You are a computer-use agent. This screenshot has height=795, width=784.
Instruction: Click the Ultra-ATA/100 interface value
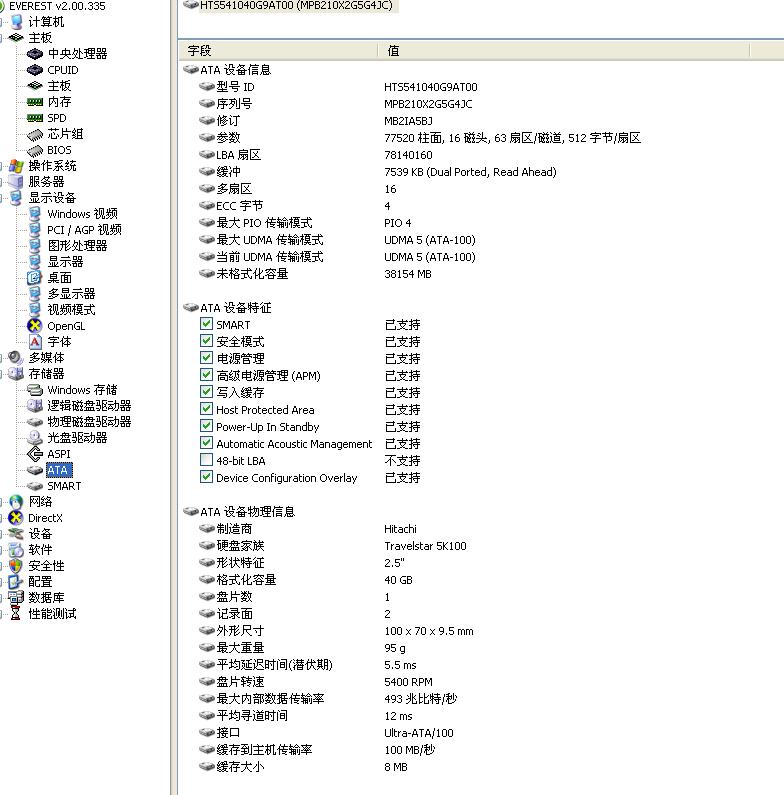click(418, 733)
